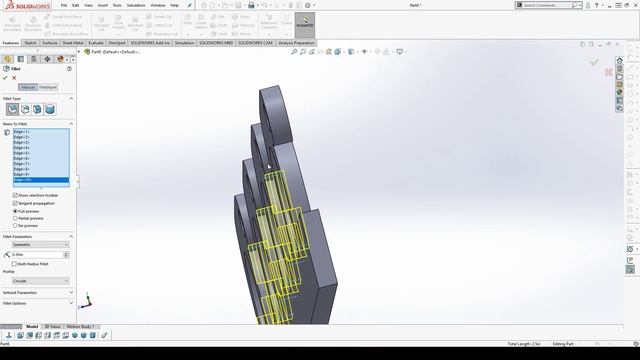Image resolution: width=640 pixels, height=360 pixels.
Task: Select highlighted Edge<10> in the list
Action: tap(41, 180)
